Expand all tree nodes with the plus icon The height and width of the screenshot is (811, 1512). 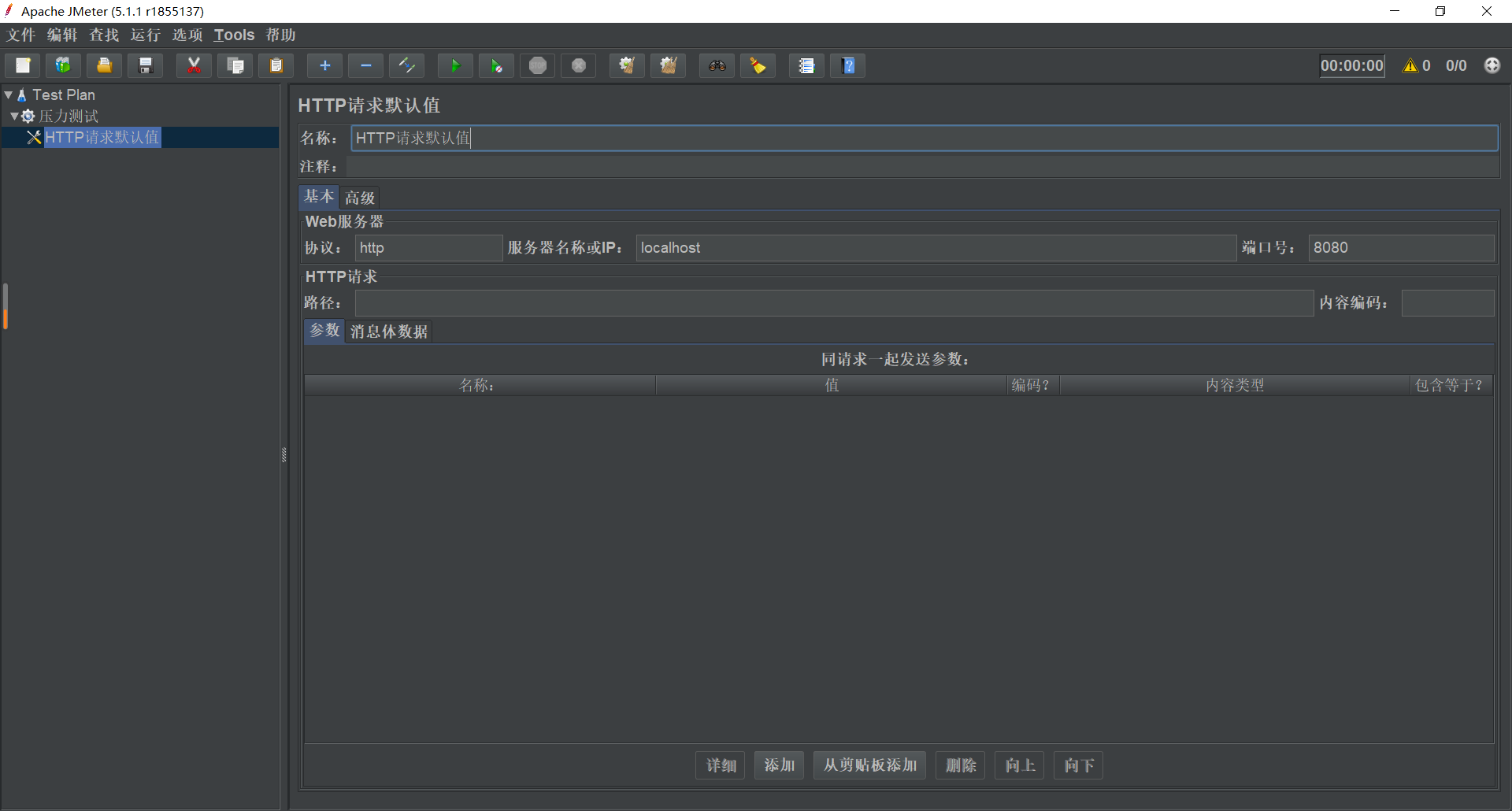pyautogui.click(x=324, y=65)
